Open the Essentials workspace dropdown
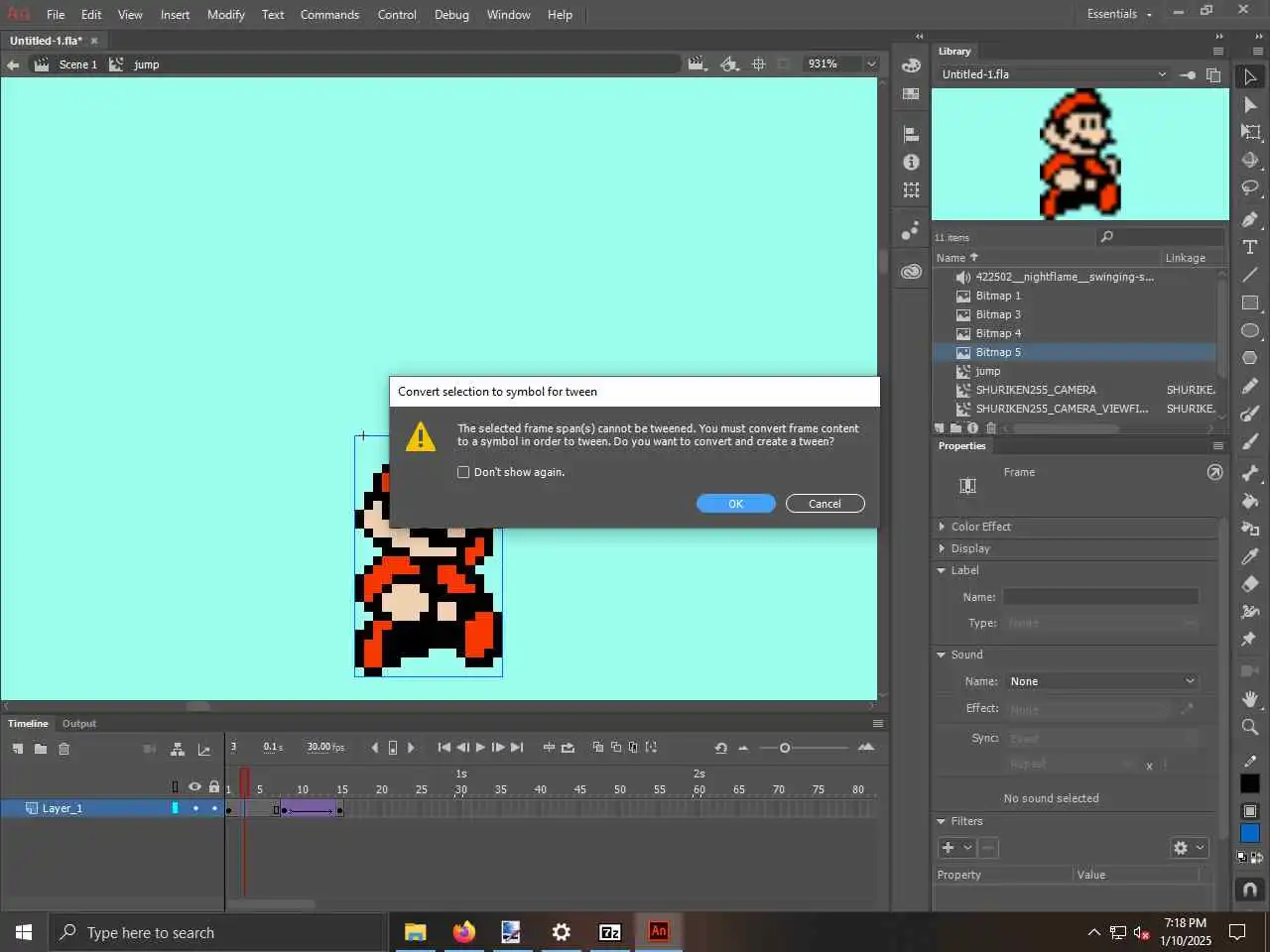 [x=1119, y=14]
